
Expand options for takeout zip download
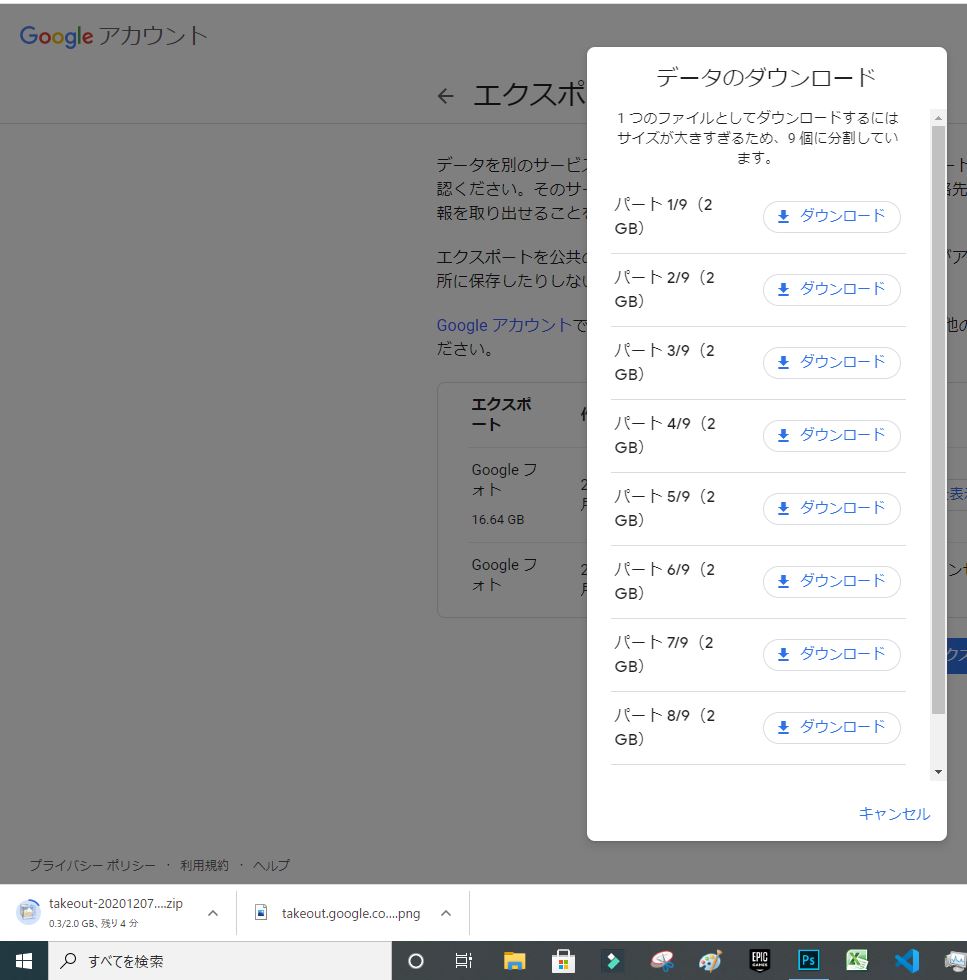click(x=213, y=913)
